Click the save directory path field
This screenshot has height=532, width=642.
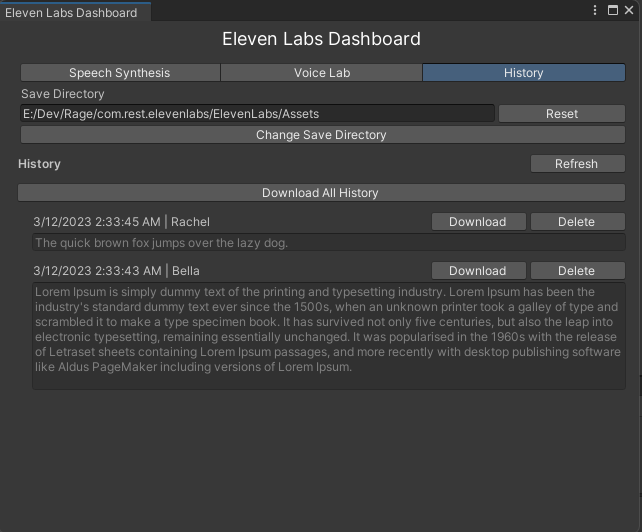point(257,113)
